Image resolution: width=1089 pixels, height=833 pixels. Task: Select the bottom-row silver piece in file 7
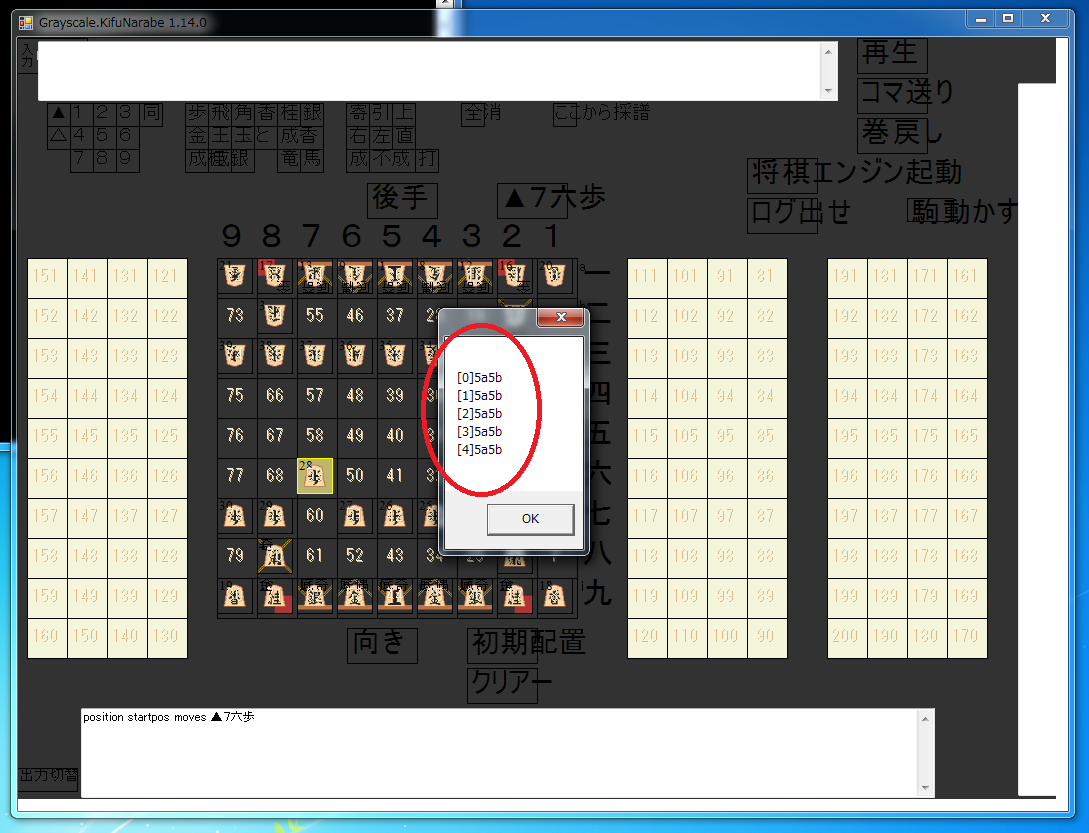tap(315, 596)
